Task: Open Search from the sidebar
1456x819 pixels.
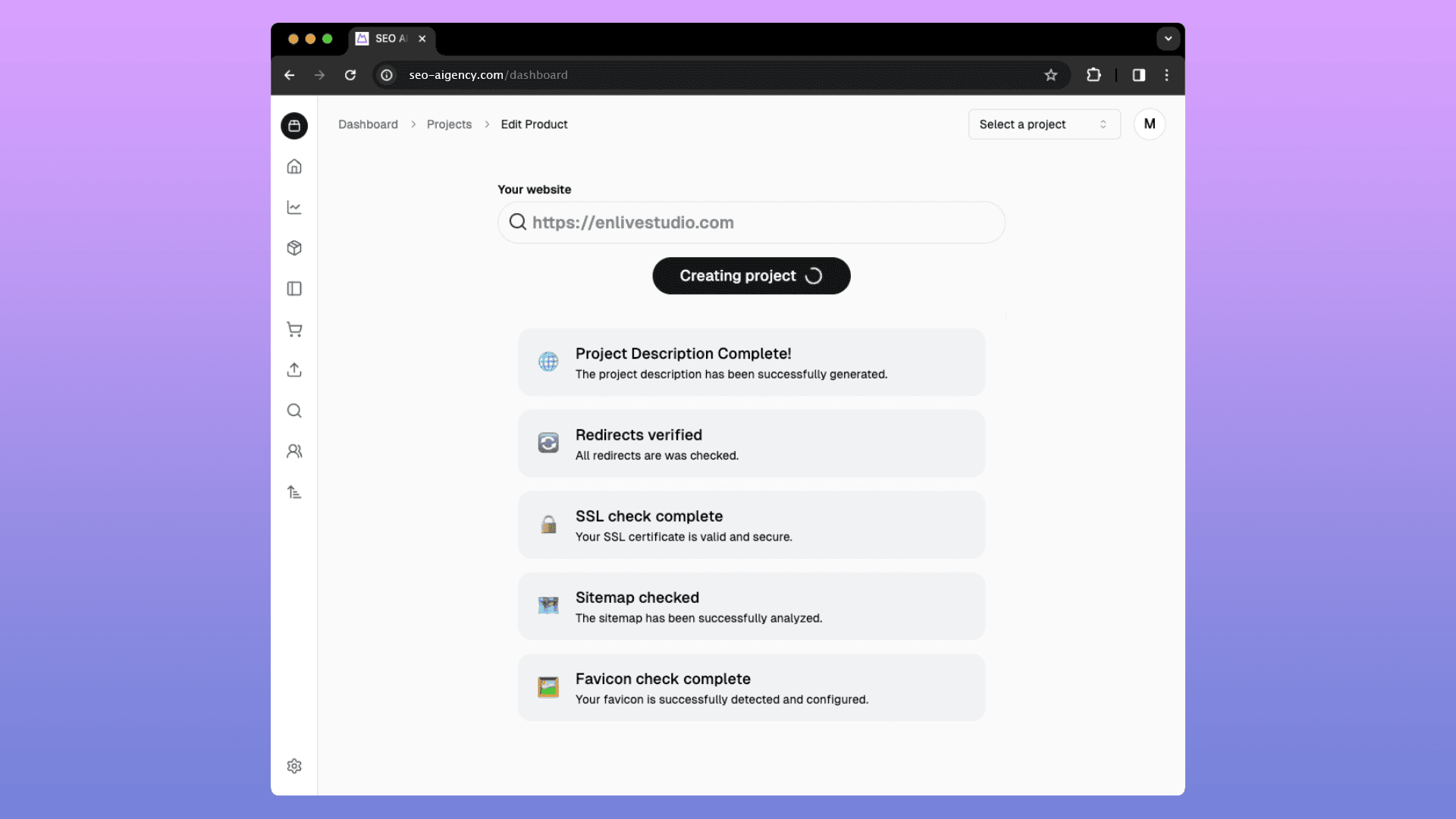Action: [x=294, y=410]
